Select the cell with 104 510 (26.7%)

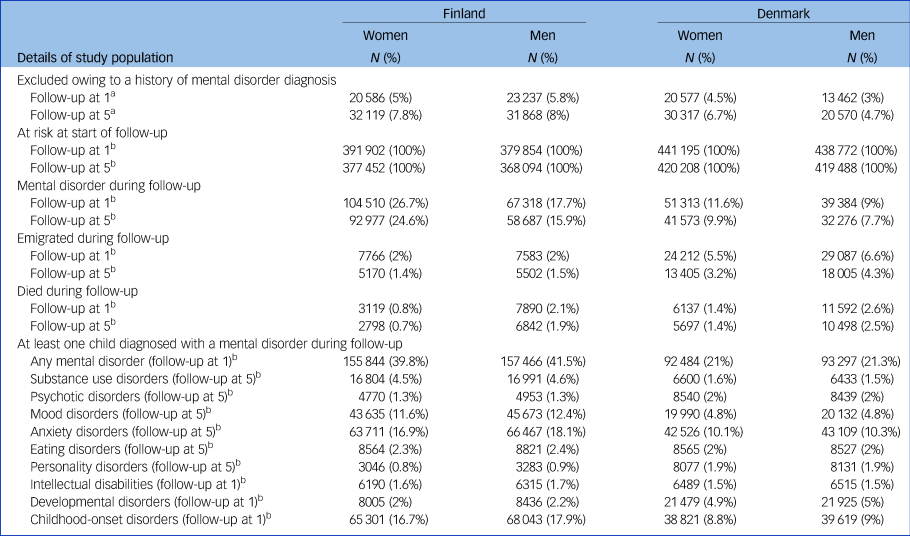pos(385,201)
